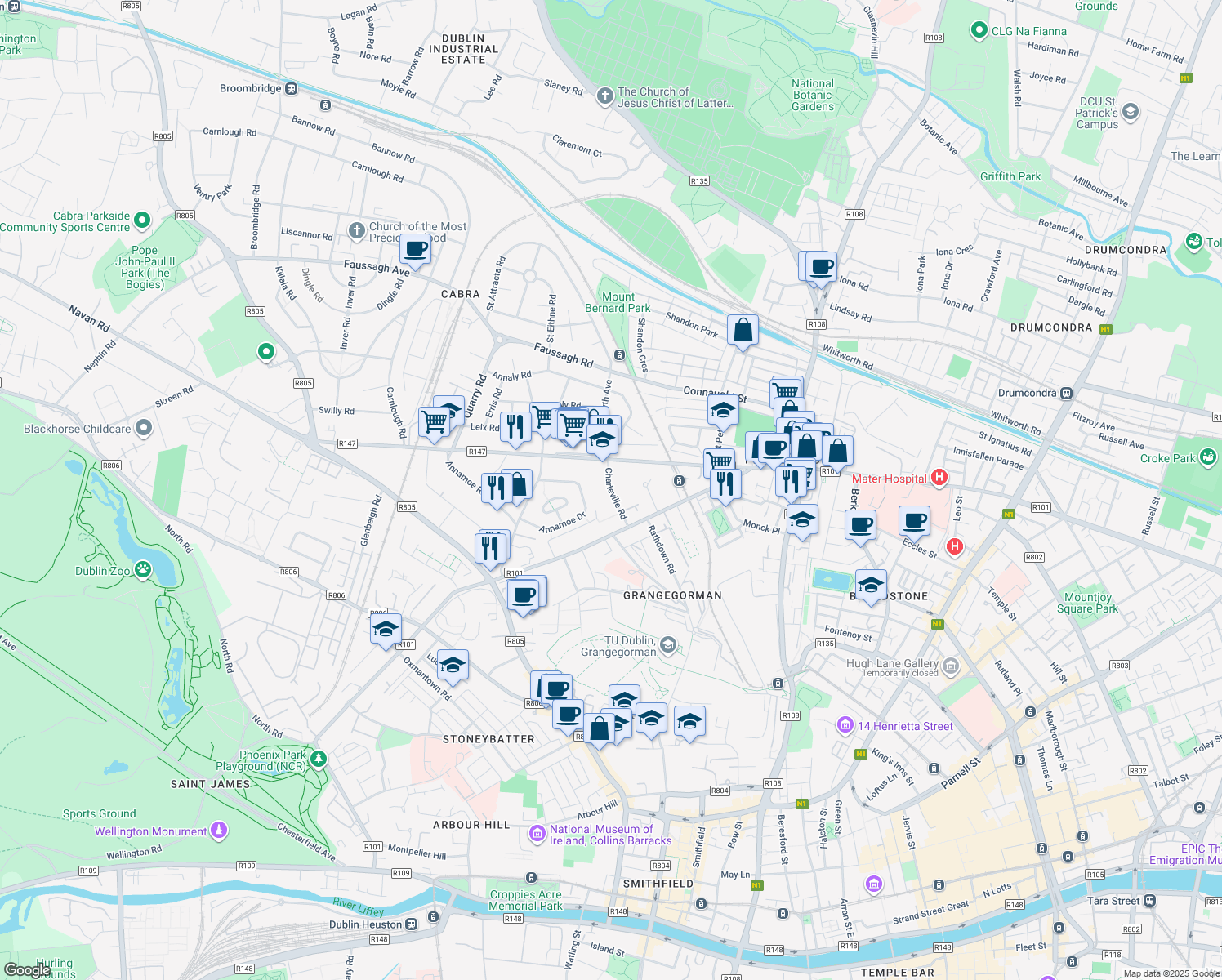Select the Church of the Most Precious Blood icon
1222x980 pixels.
tap(357, 231)
